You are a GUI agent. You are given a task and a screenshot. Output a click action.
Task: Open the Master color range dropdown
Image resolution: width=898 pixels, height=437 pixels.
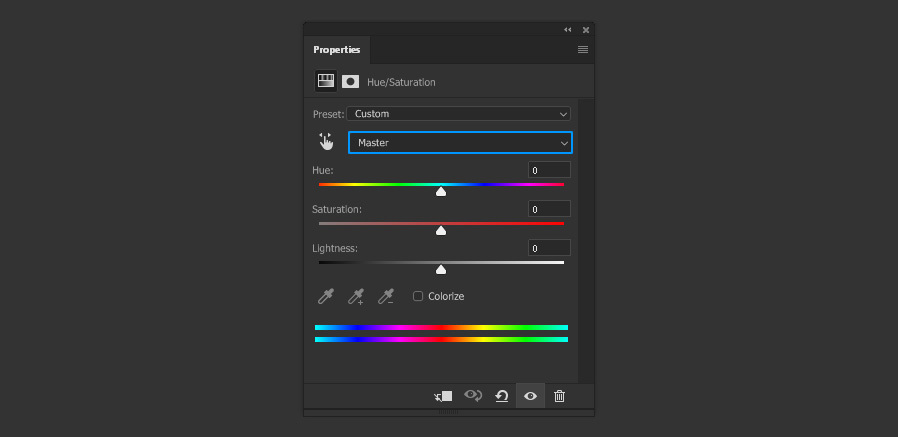pos(460,143)
